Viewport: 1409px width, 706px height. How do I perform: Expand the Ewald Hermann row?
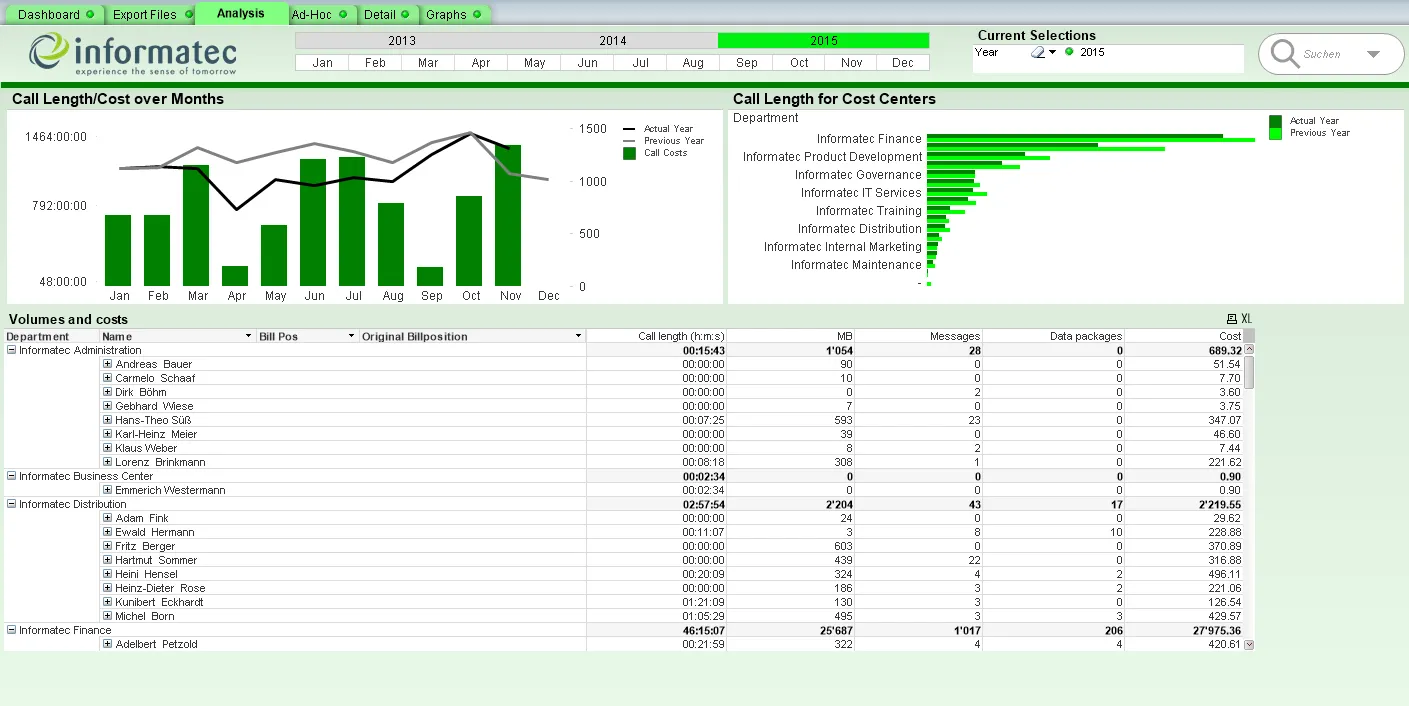point(108,533)
